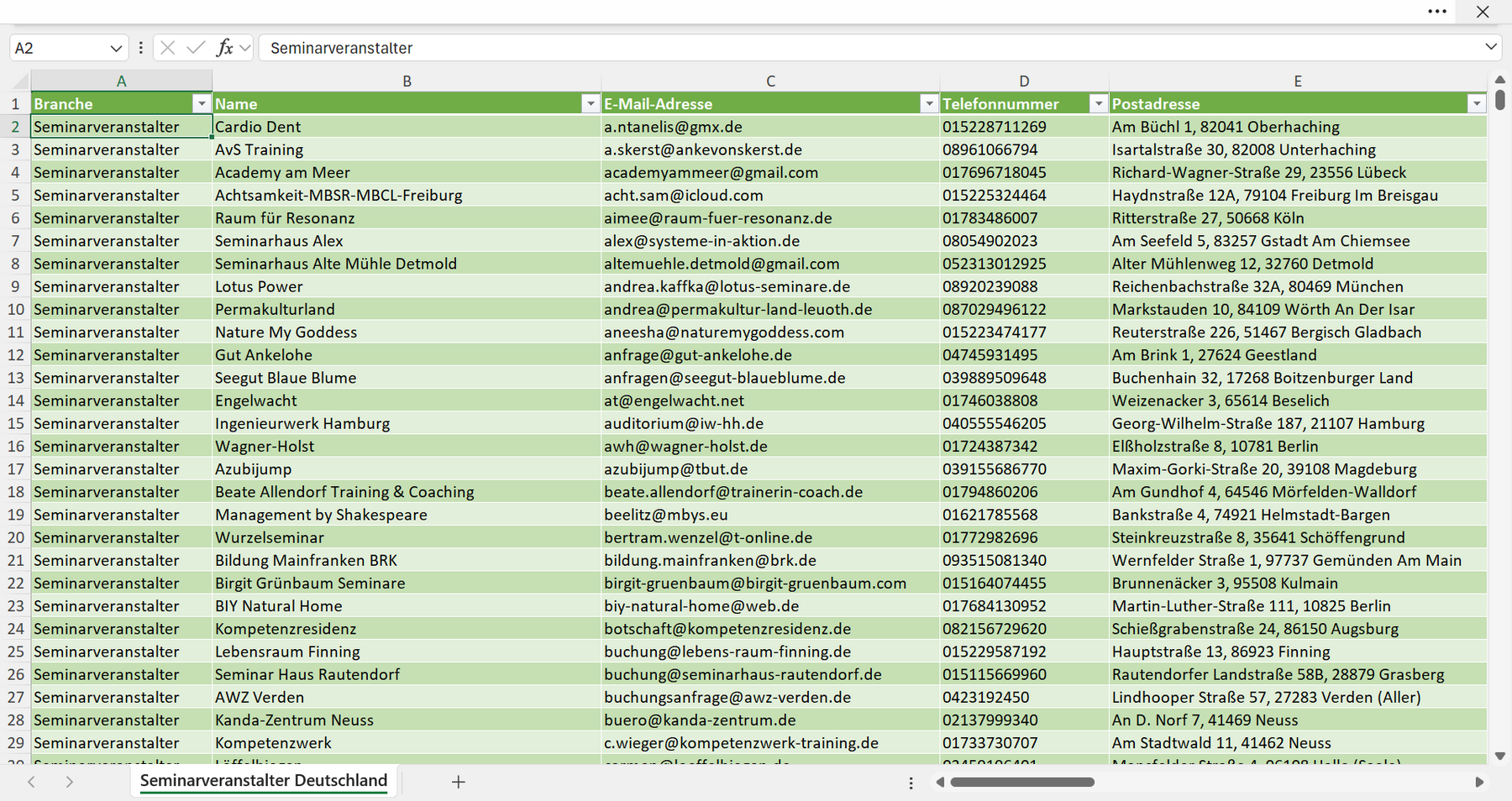Viewport: 1512px width, 801px height.
Task: Open the Postadresse filter dropdown
Action: (1477, 104)
